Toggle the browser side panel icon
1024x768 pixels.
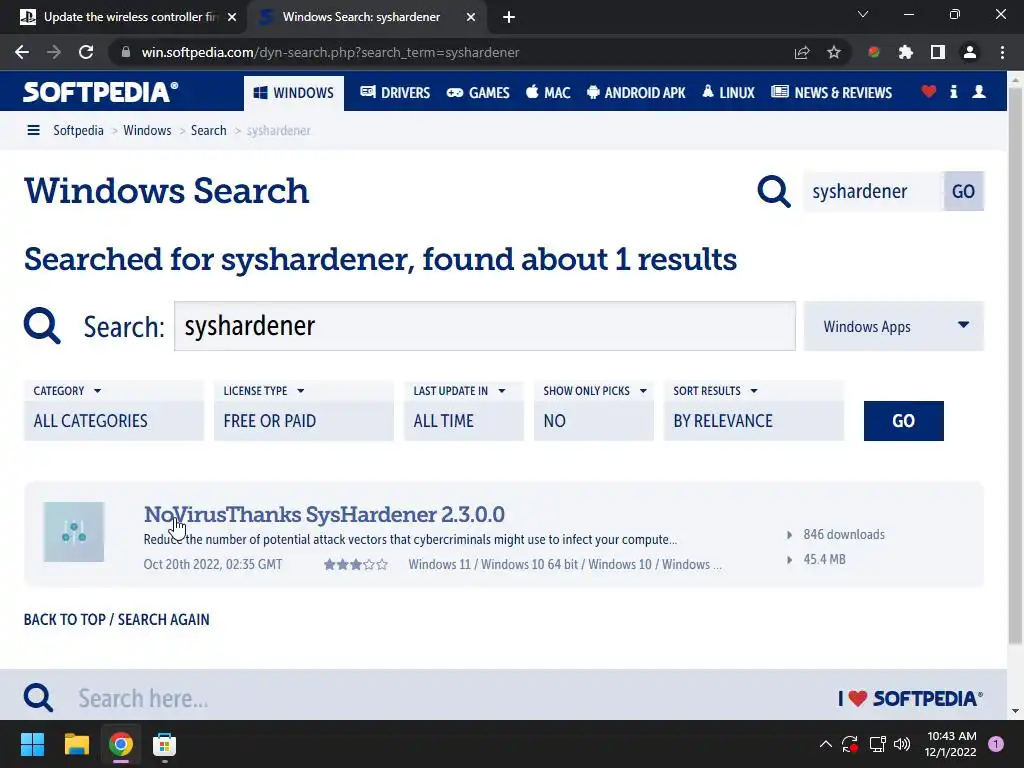point(938,52)
